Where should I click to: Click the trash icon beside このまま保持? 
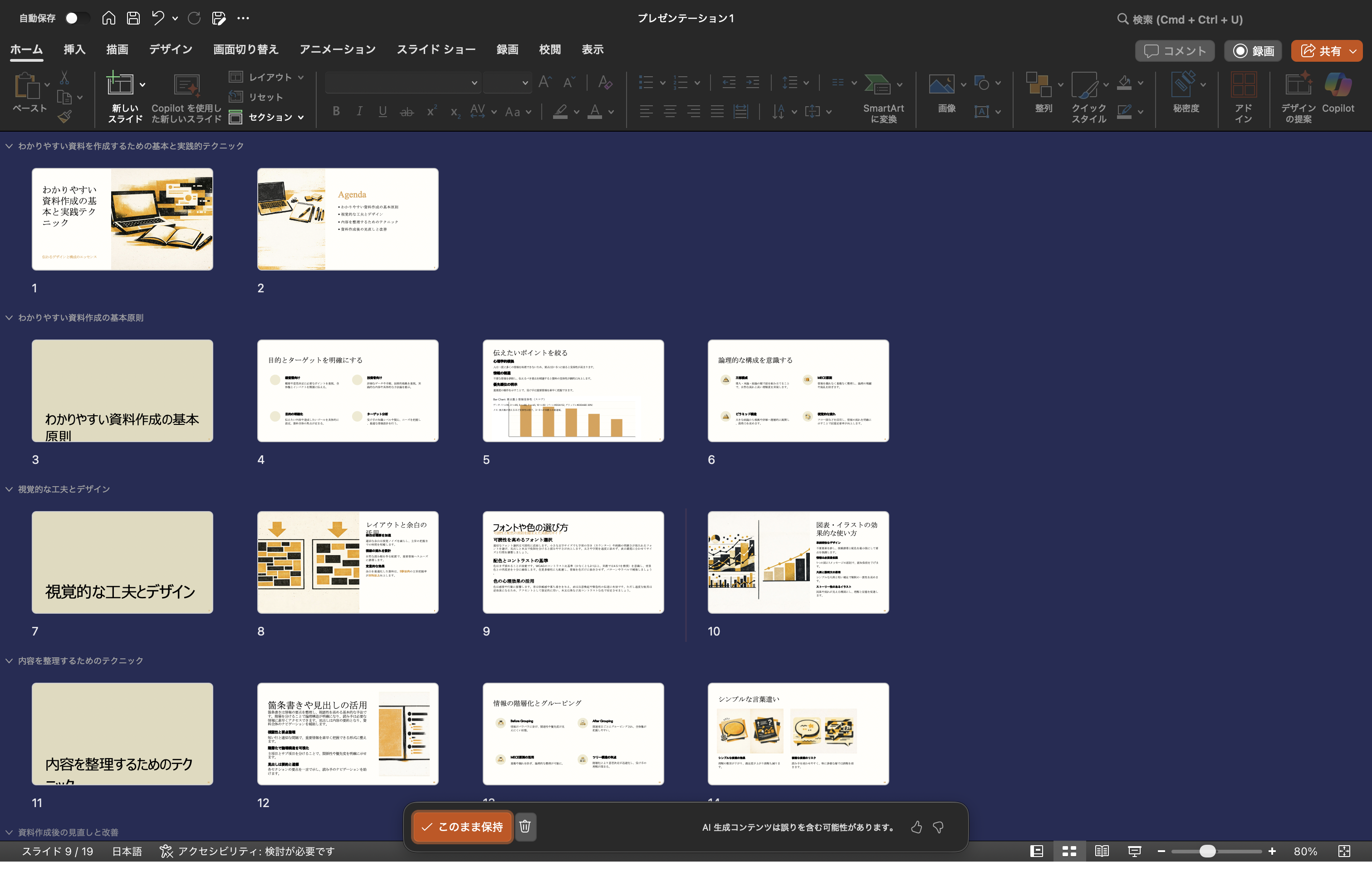coord(525,826)
